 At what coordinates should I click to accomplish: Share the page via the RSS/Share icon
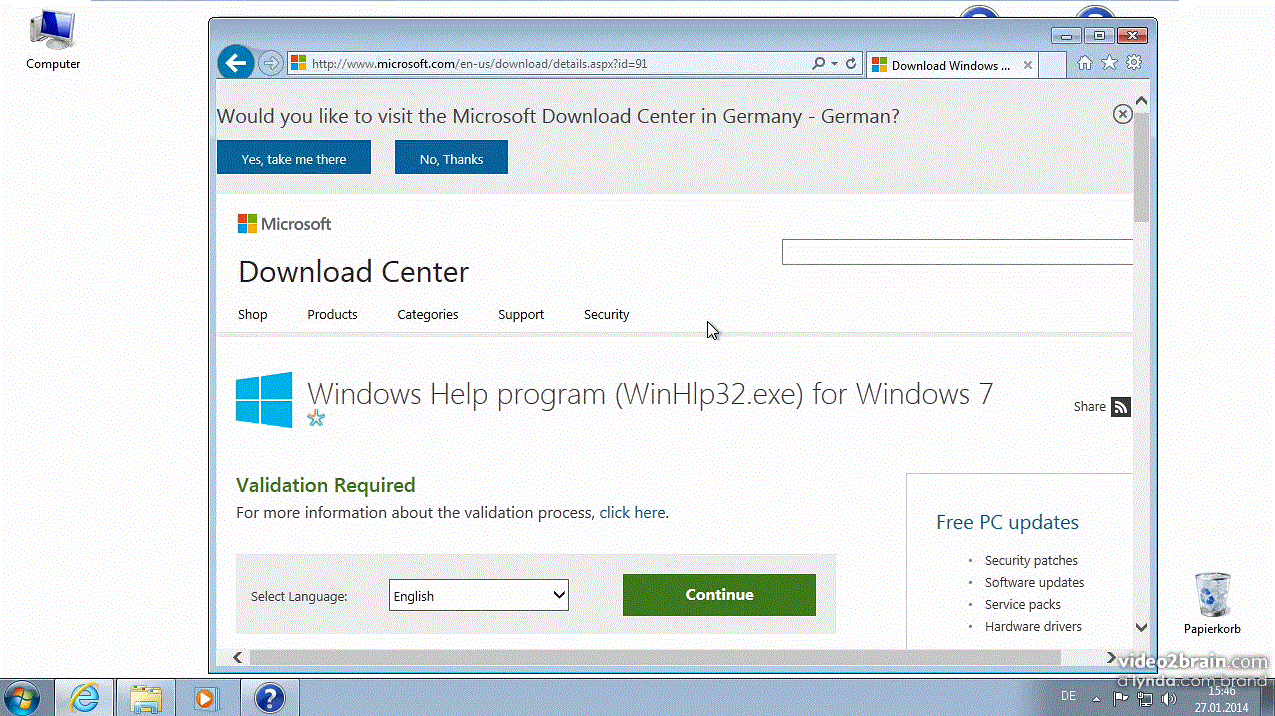(1120, 406)
